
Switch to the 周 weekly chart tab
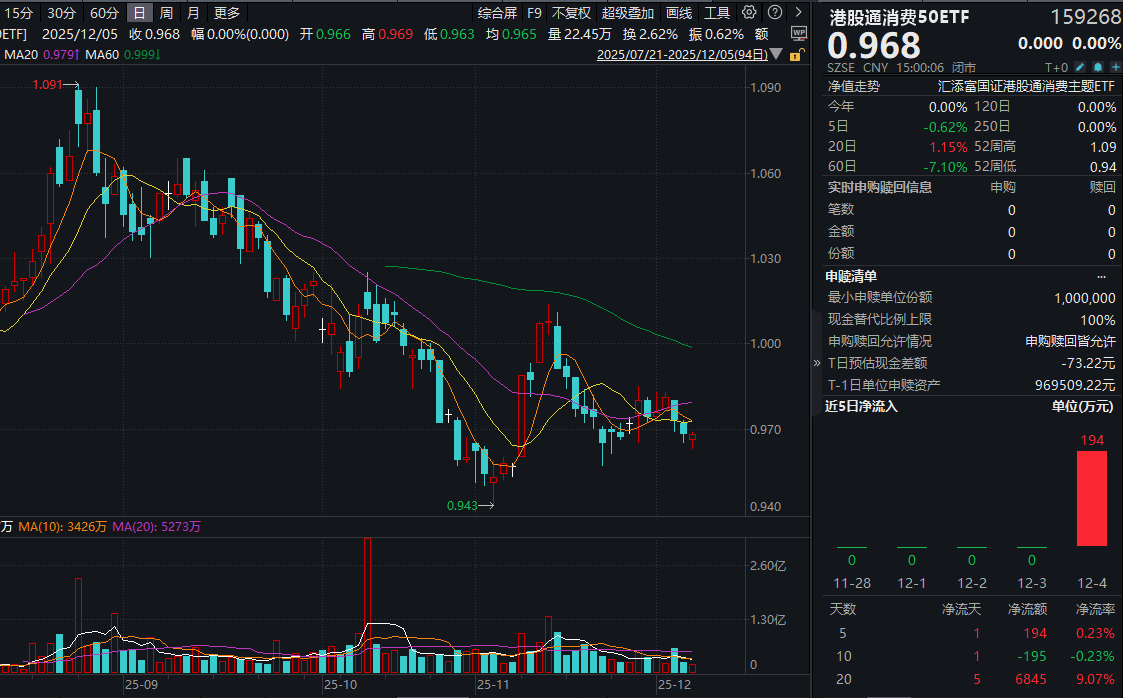pyautogui.click(x=166, y=13)
